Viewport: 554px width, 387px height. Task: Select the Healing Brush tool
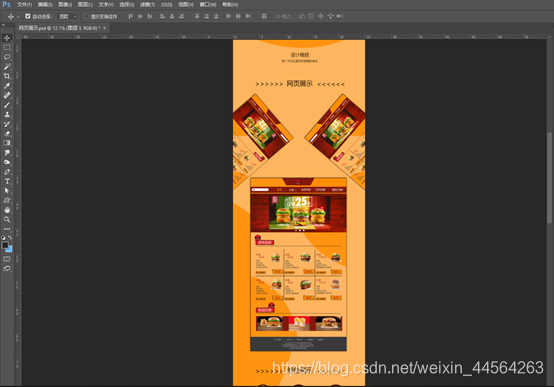coord(7,95)
